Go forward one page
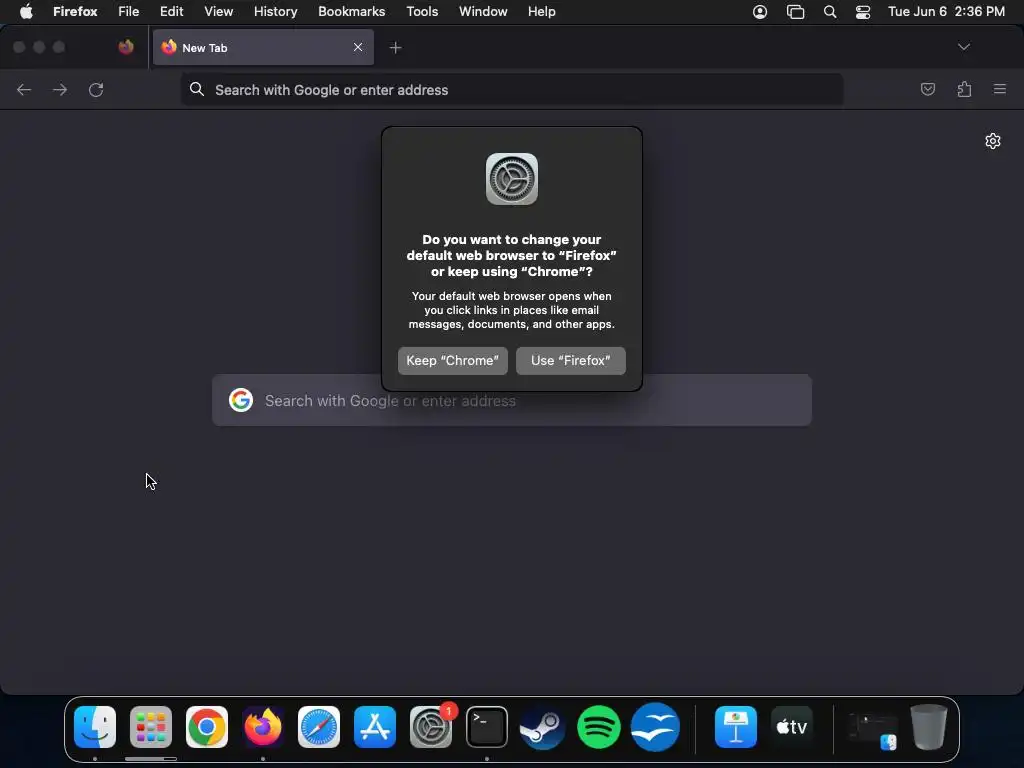The width and height of the screenshot is (1024, 768). coord(60,89)
